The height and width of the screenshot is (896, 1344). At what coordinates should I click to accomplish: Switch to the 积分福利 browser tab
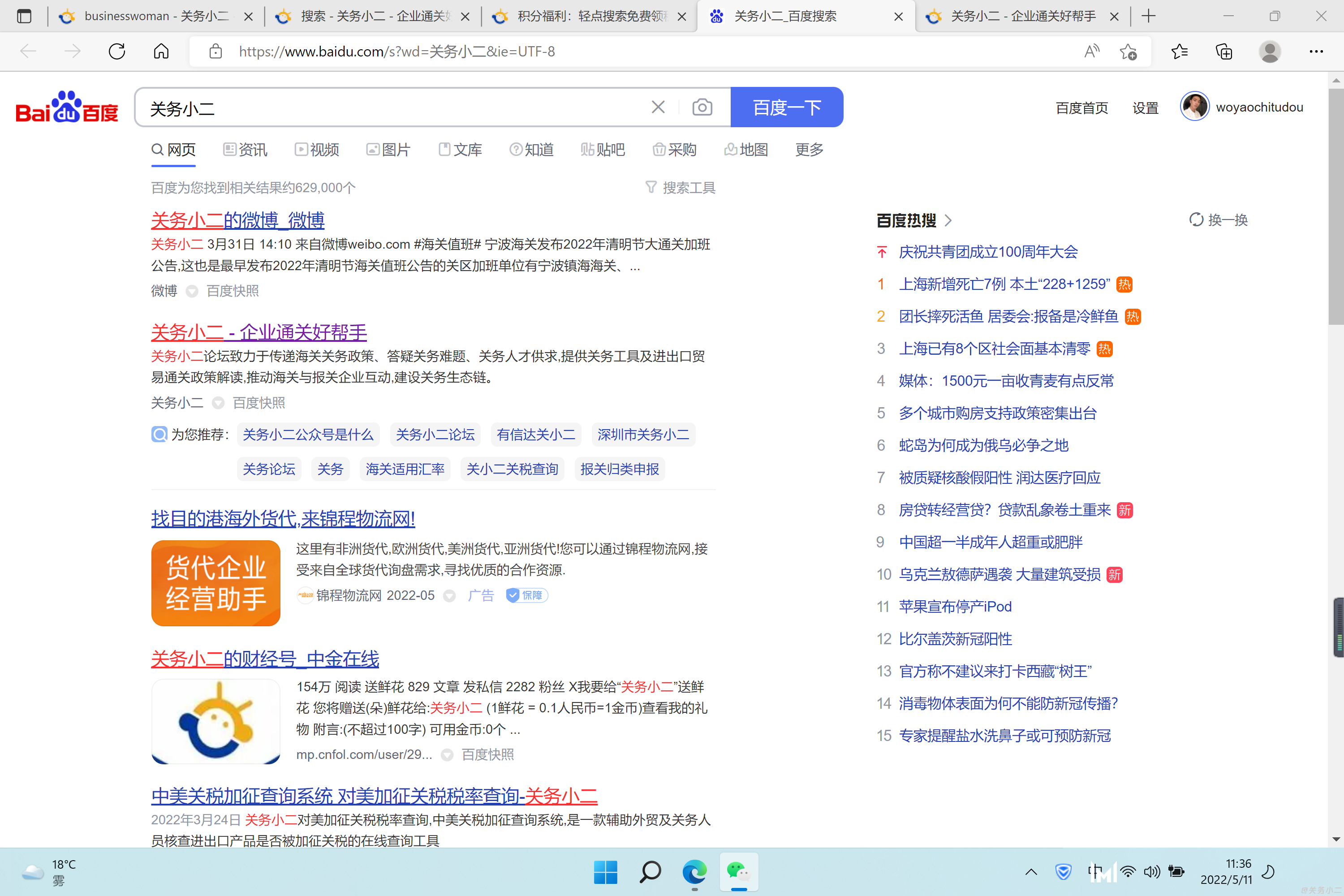[x=589, y=16]
